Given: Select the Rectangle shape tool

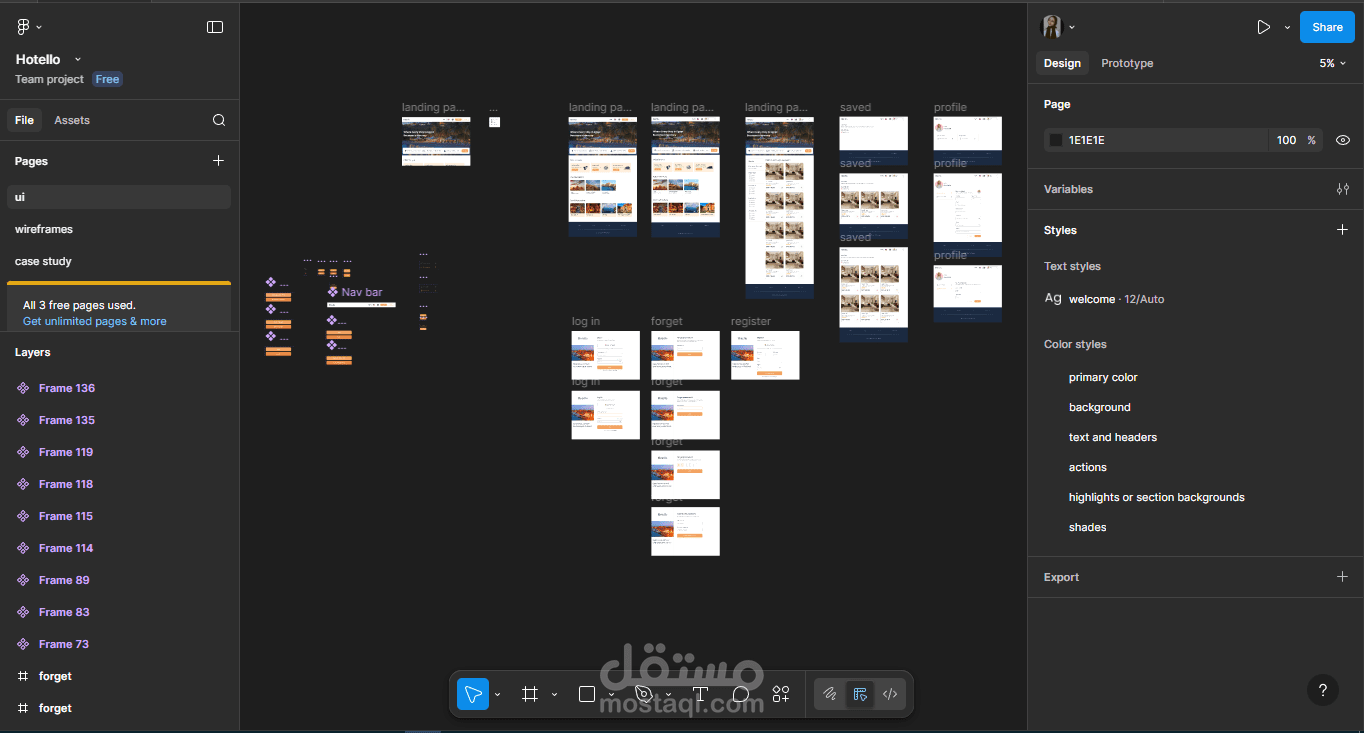Looking at the screenshot, I should pos(587,694).
